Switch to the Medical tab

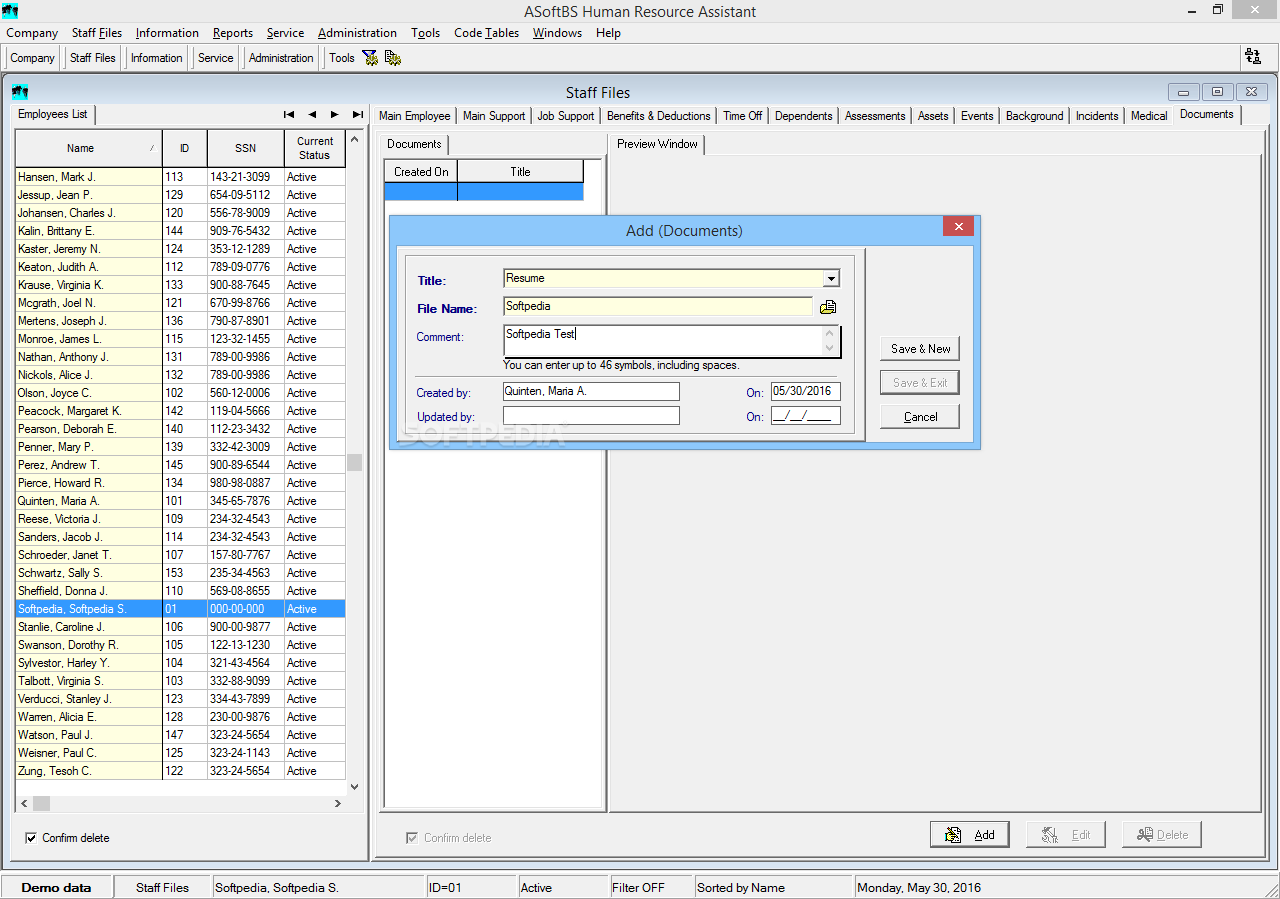[1149, 116]
